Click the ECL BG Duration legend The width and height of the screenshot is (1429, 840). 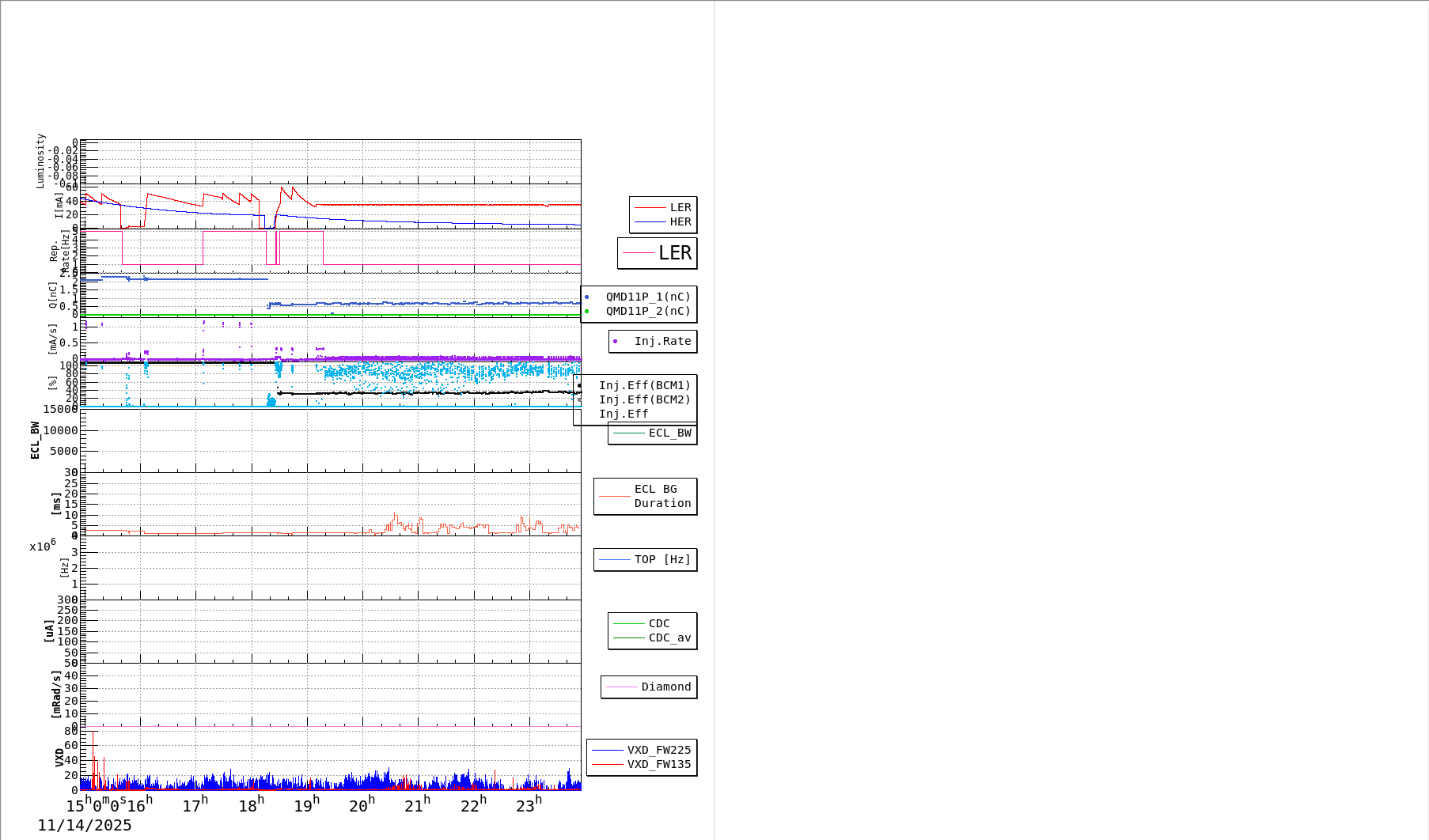646,497
